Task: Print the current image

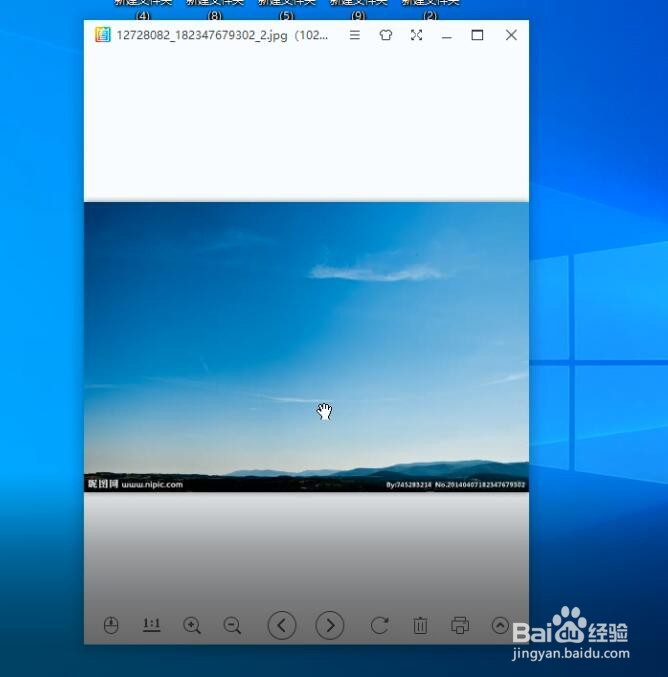Action: click(x=460, y=625)
